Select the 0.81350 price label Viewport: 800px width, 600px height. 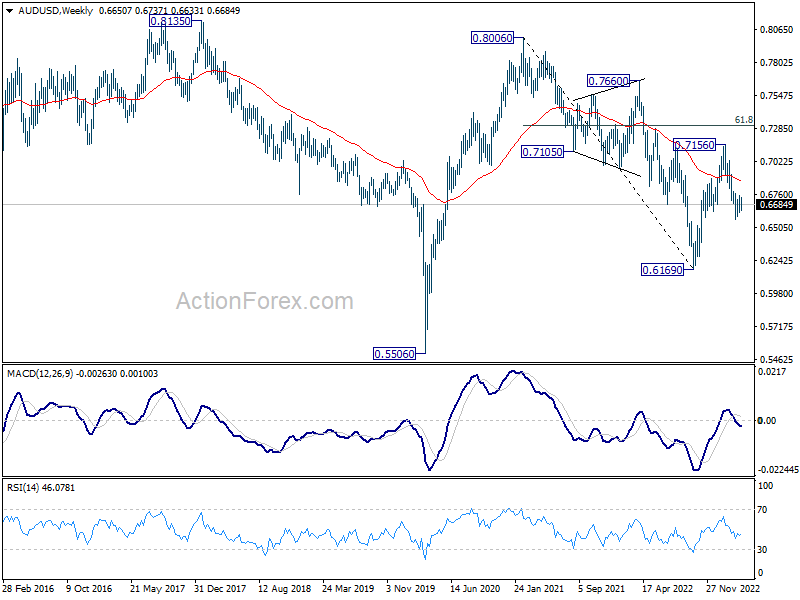point(170,21)
